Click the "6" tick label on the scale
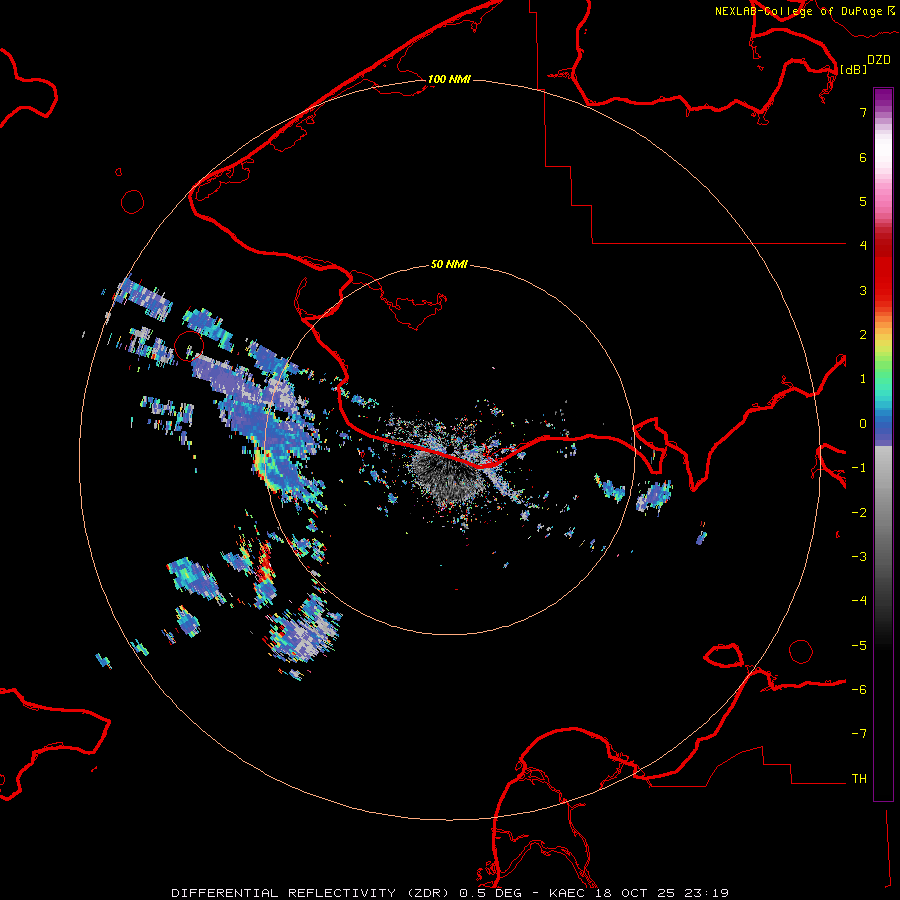Image resolution: width=900 pixels, height=900 pixels. coord(863,157)
